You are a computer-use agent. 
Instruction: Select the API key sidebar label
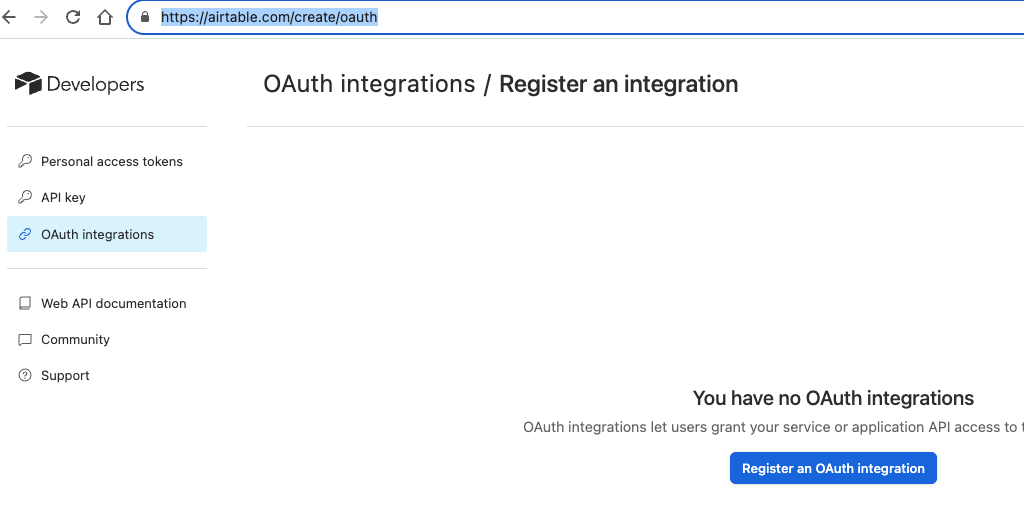point(63,197)
